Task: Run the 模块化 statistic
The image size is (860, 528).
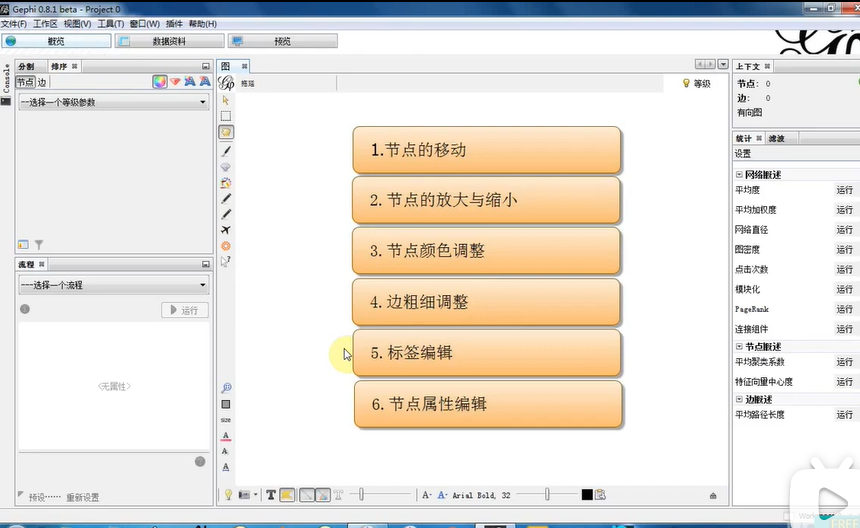Action: [x=844, y=289]
